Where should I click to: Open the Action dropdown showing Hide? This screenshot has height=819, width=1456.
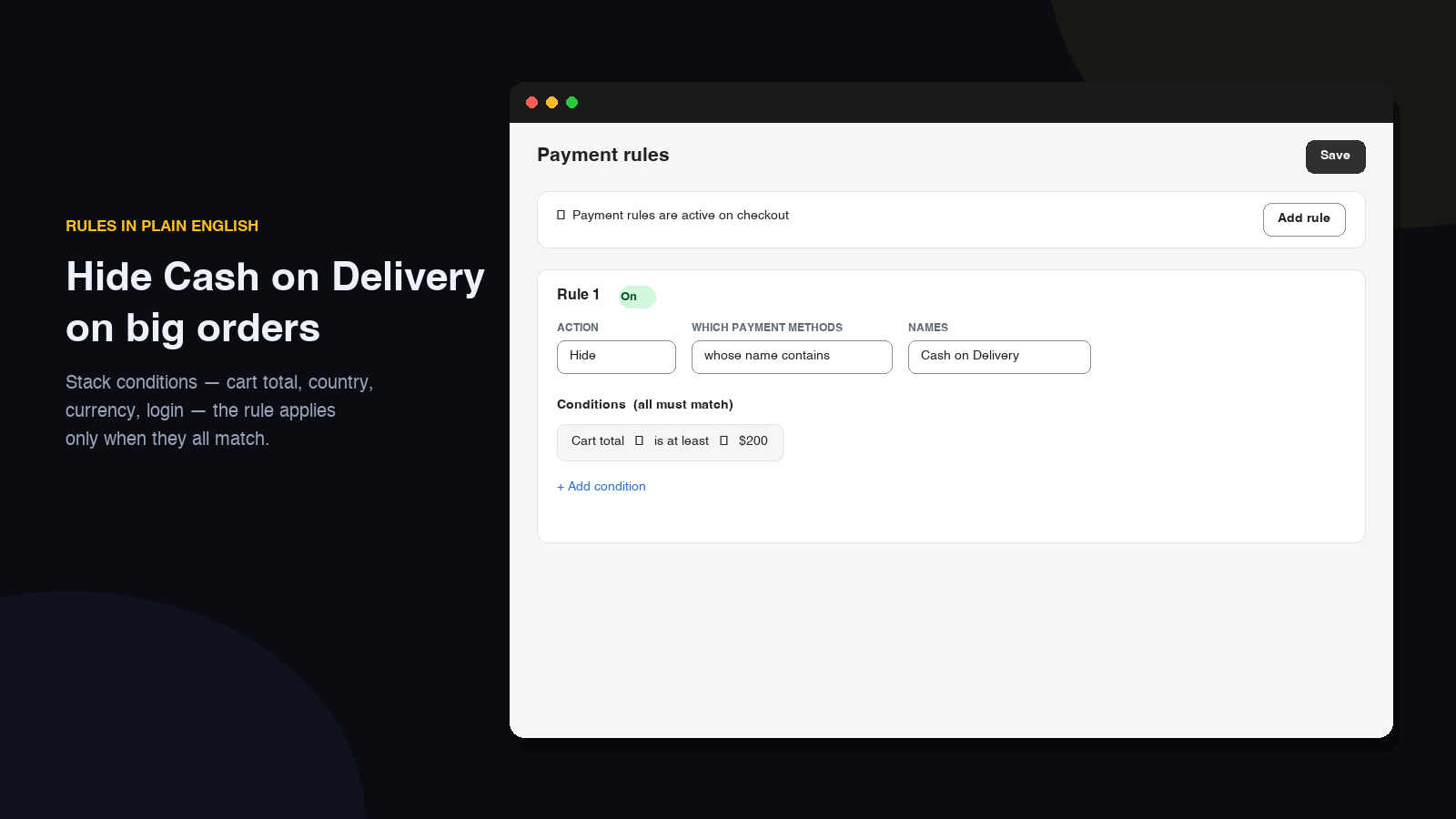pyautogui.click(x=616, y=357)
